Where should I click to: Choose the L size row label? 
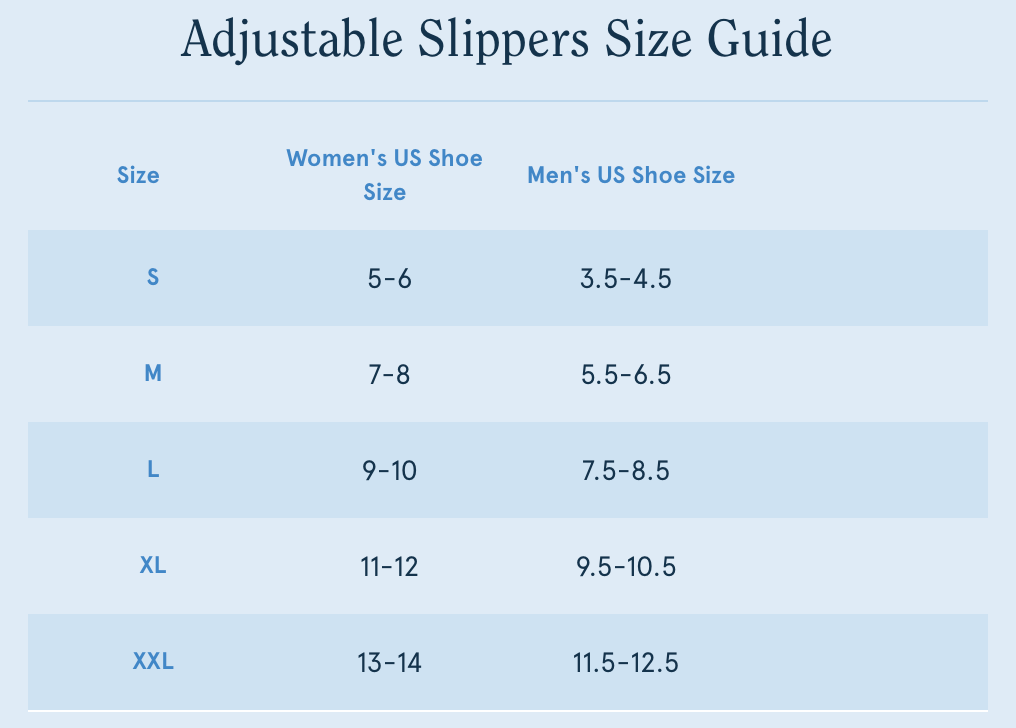[153, 469]
